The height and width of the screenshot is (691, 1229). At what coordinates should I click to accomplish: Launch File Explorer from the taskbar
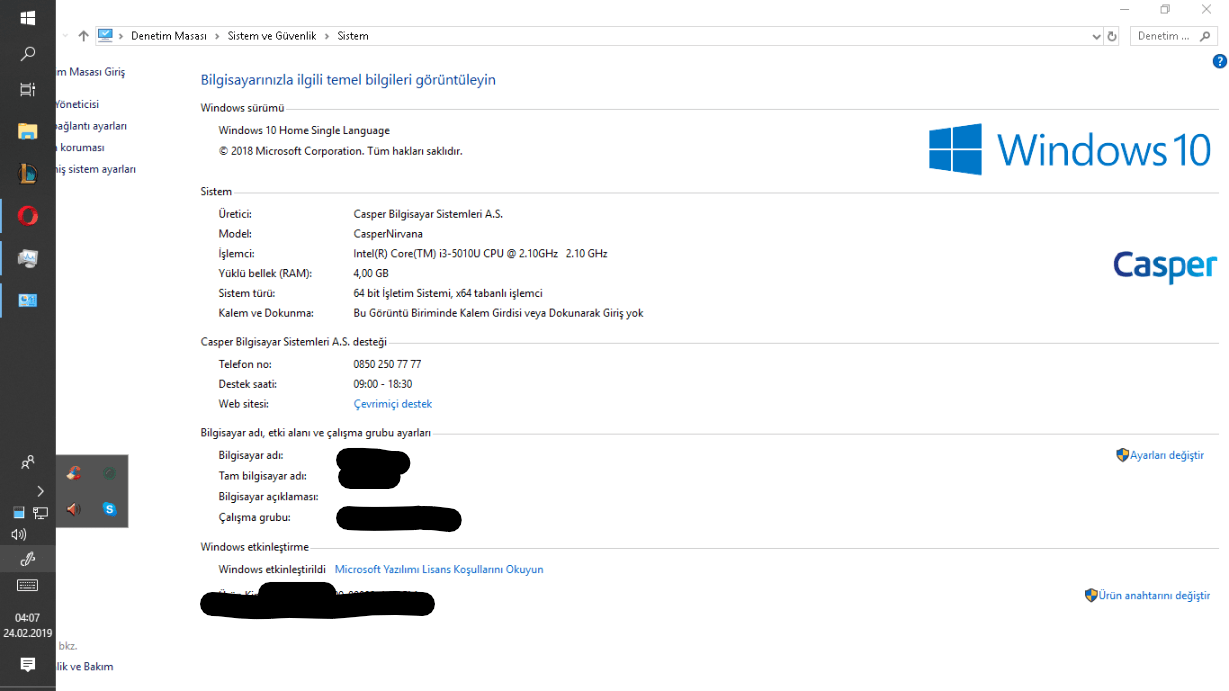28,131
